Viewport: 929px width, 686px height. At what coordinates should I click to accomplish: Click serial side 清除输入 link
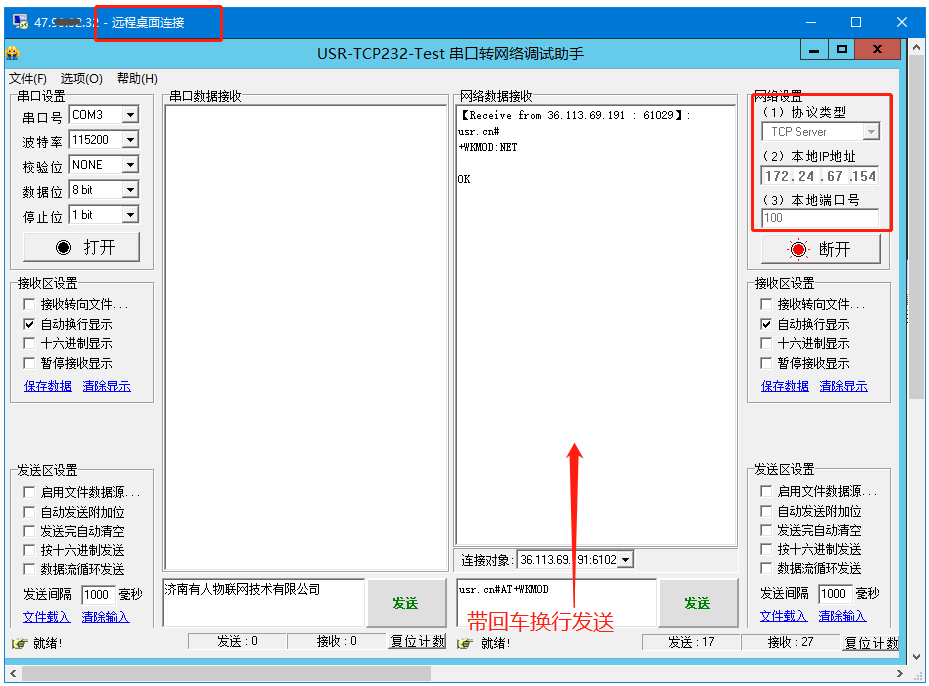point(105,617)
